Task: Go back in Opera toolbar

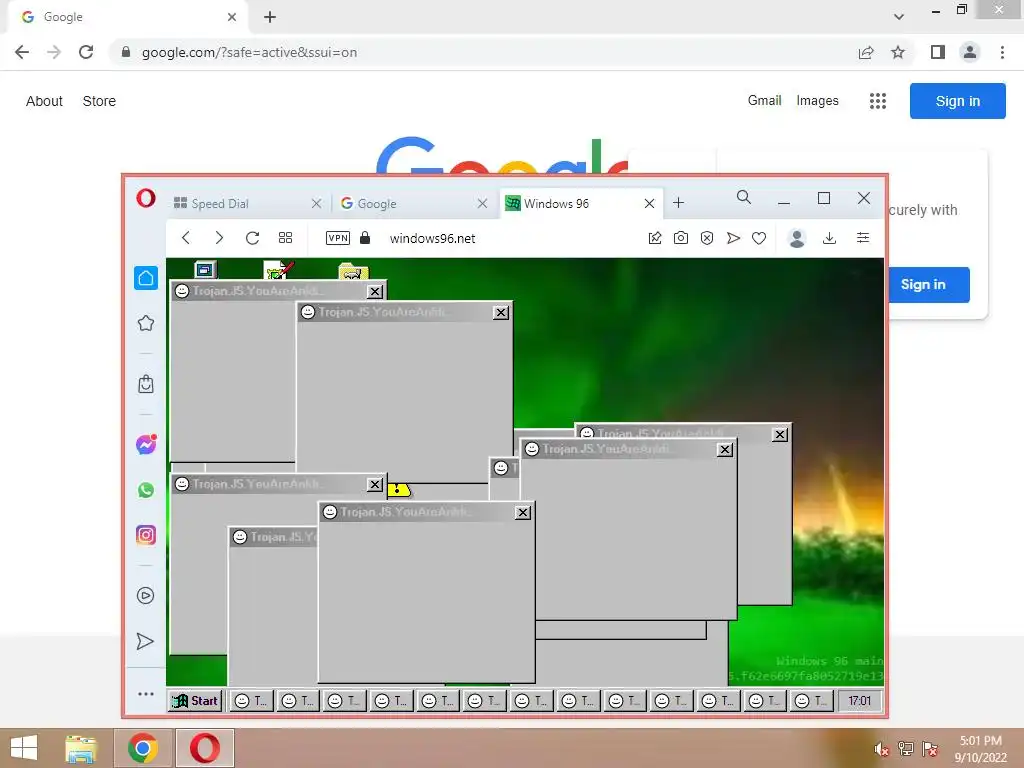Action: coord(186,238)
